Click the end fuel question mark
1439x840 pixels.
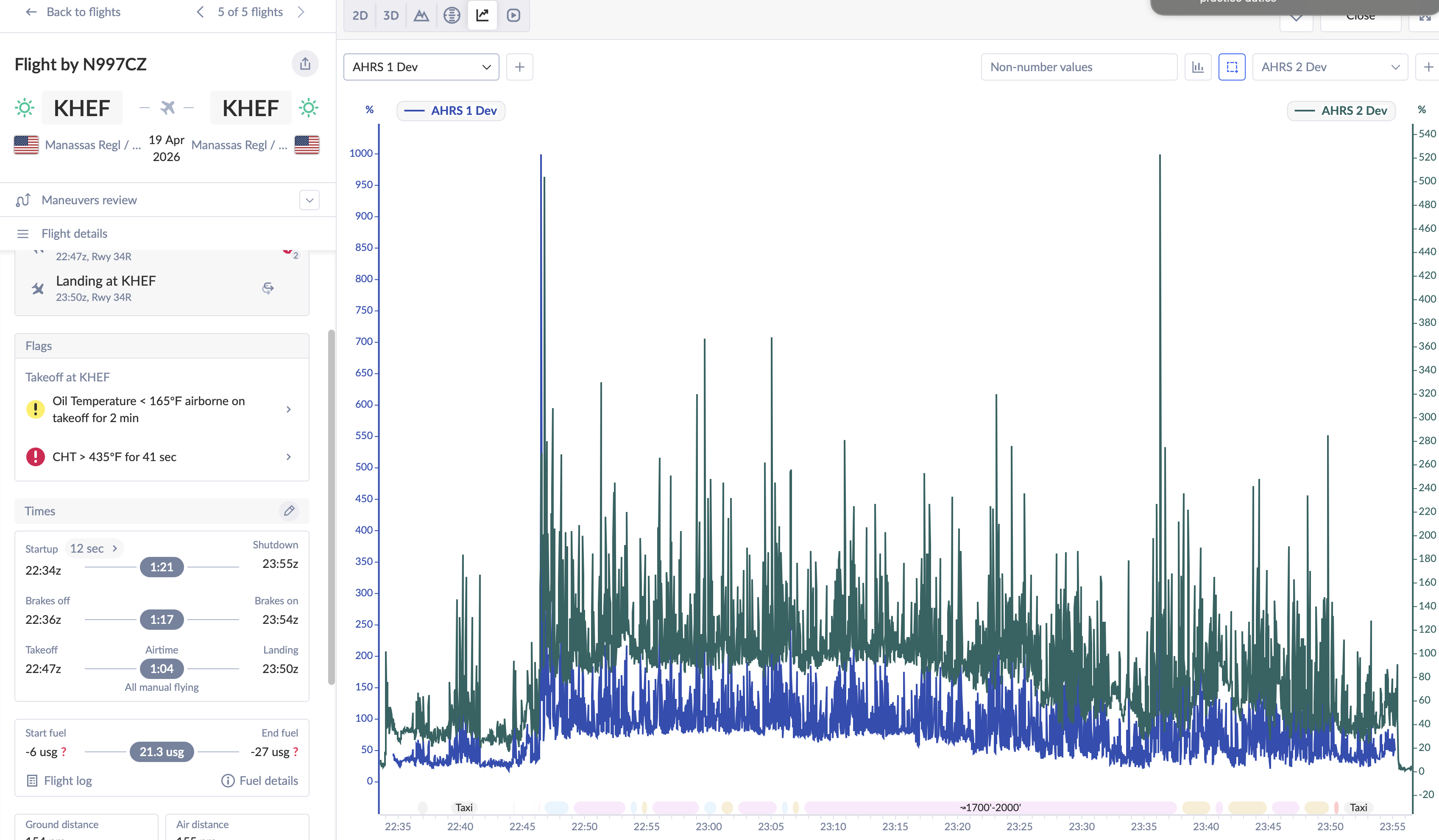pyautogui.click(x=295, y=752)
